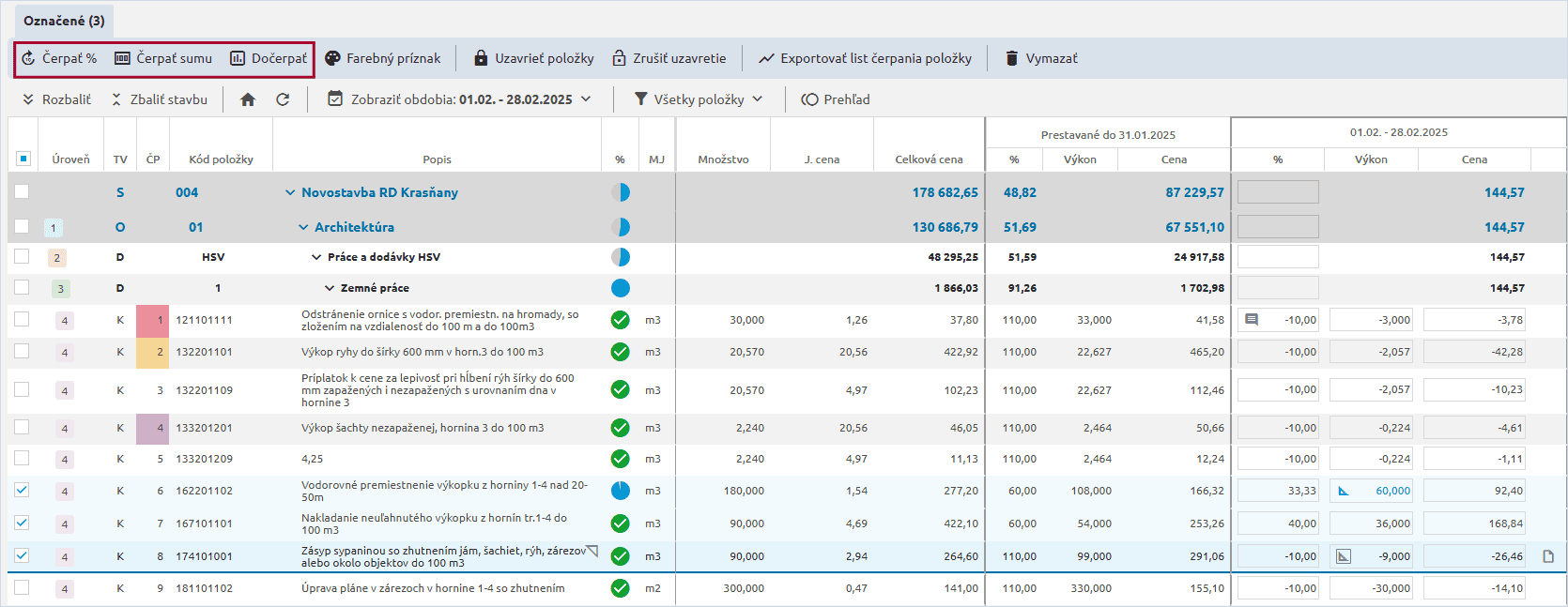1568x607 pixels.
Task: Click Exportovať list čerpania položky
Action: point(865,58)
